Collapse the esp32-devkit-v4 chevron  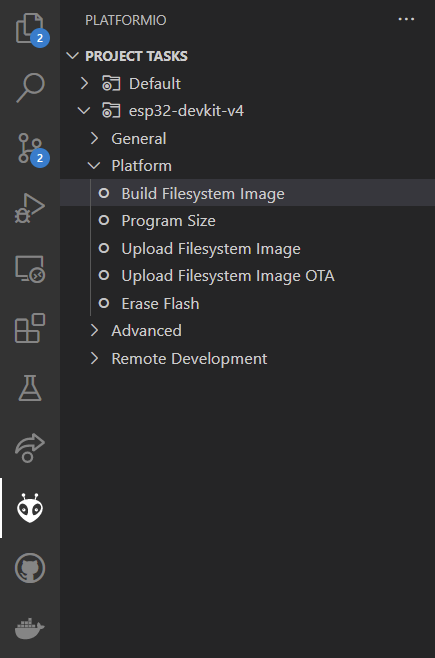(84, 111)
